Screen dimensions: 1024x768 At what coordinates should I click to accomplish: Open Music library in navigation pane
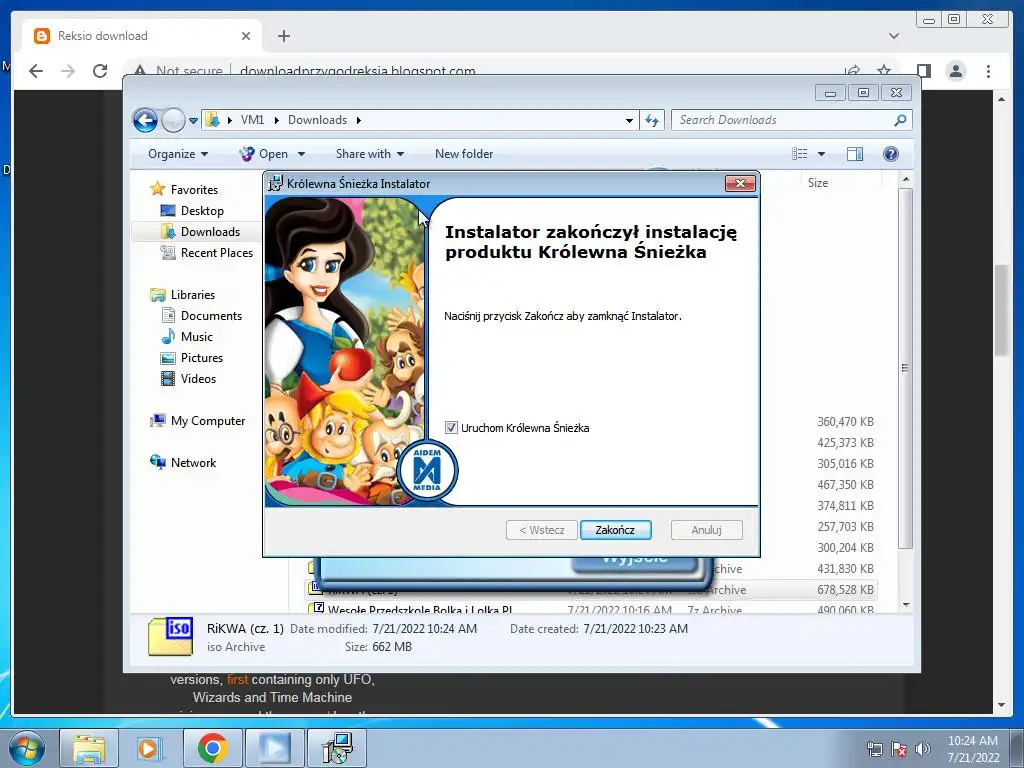coord(197,336)
